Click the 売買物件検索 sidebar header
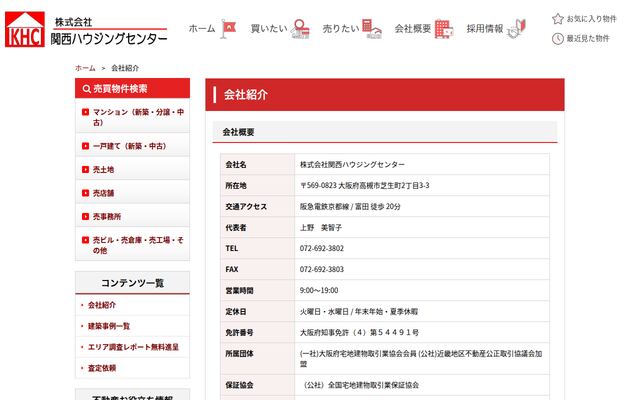Screen dimensions: 640x400 (x=132, y=89)
